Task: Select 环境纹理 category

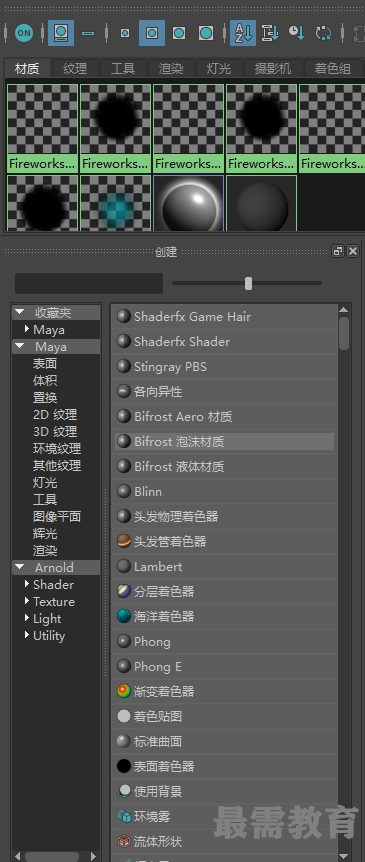Action: pyautogui.click(x=57, y=449)
